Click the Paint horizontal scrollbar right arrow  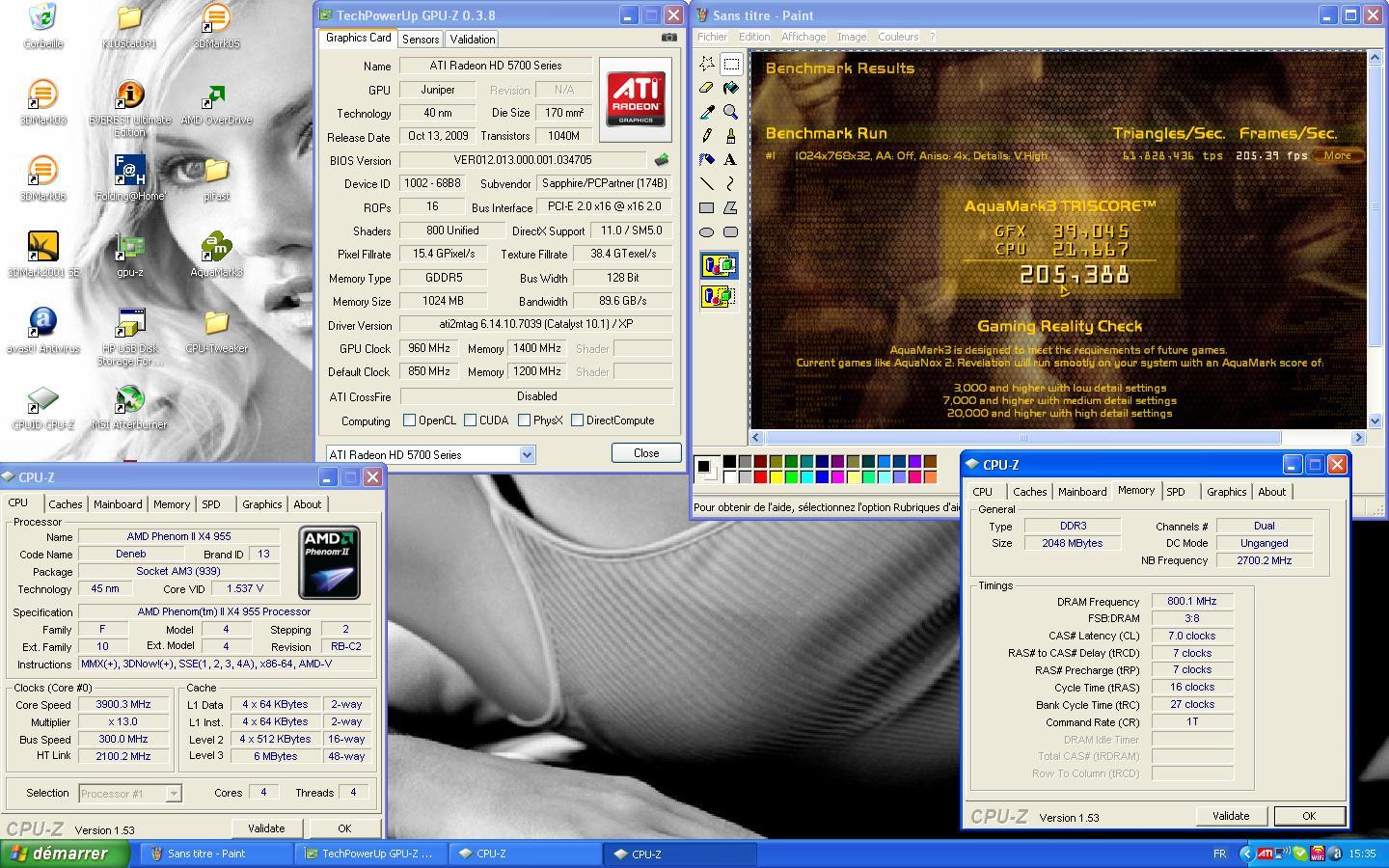pos(1358,437)
